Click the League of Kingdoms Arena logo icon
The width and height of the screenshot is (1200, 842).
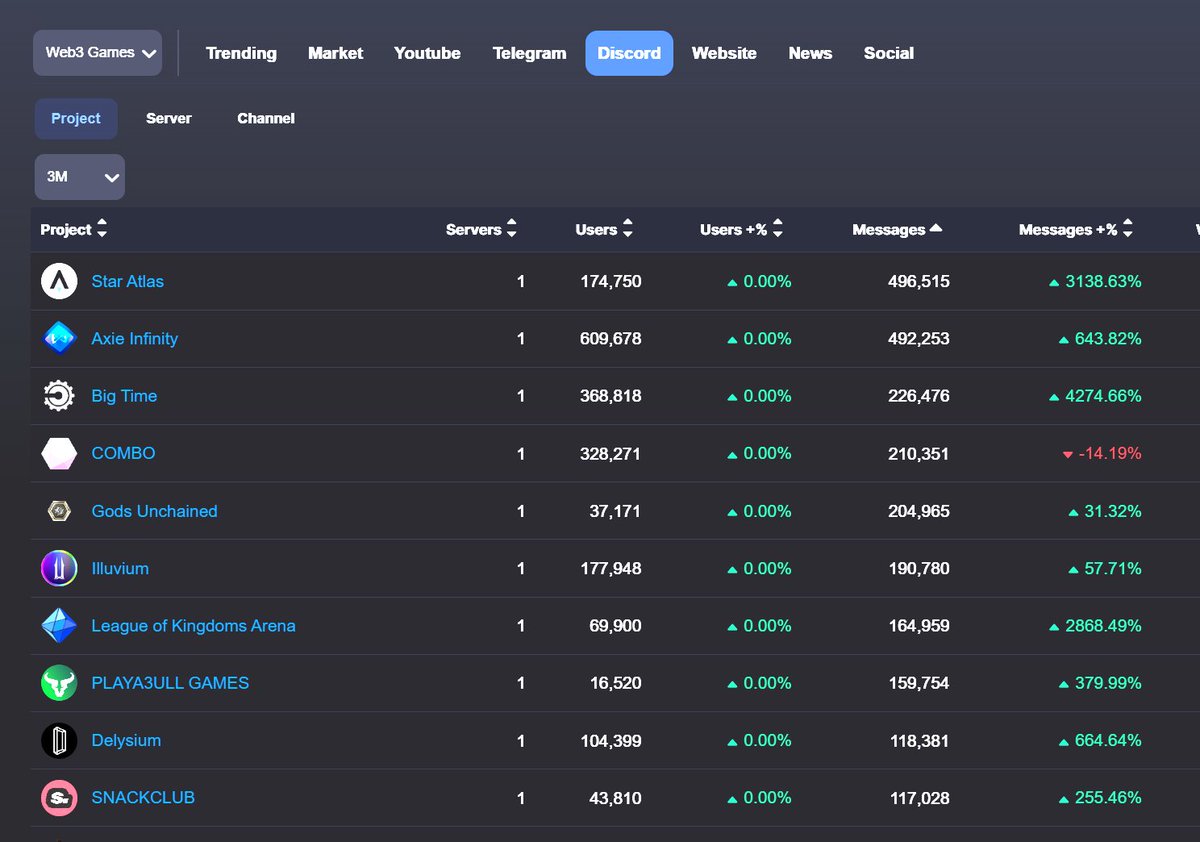(x=59, y=626)
